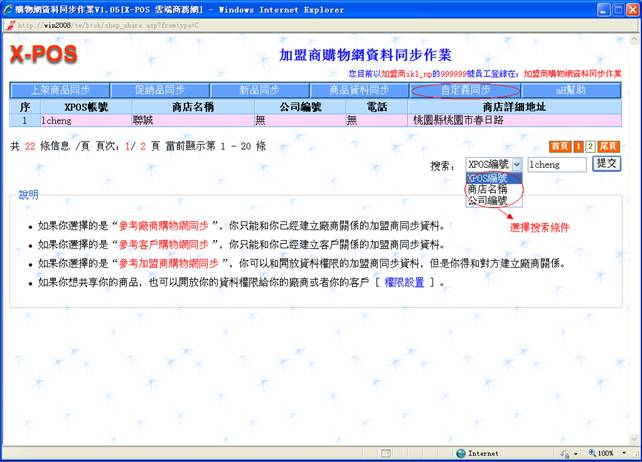Jump to 尾頁 last page button
Viewport: 642px width, 462px height.
click(610, 146)
